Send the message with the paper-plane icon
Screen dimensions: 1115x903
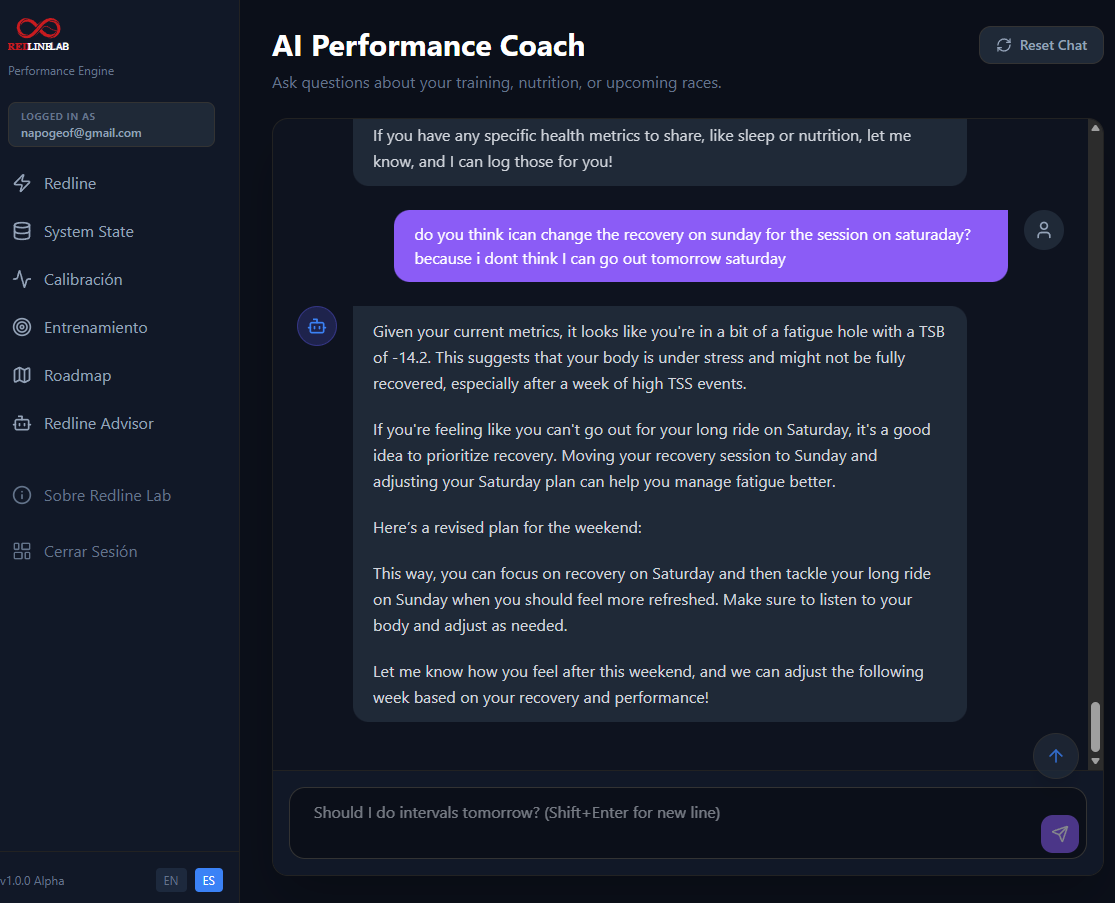click(1060, 833)
